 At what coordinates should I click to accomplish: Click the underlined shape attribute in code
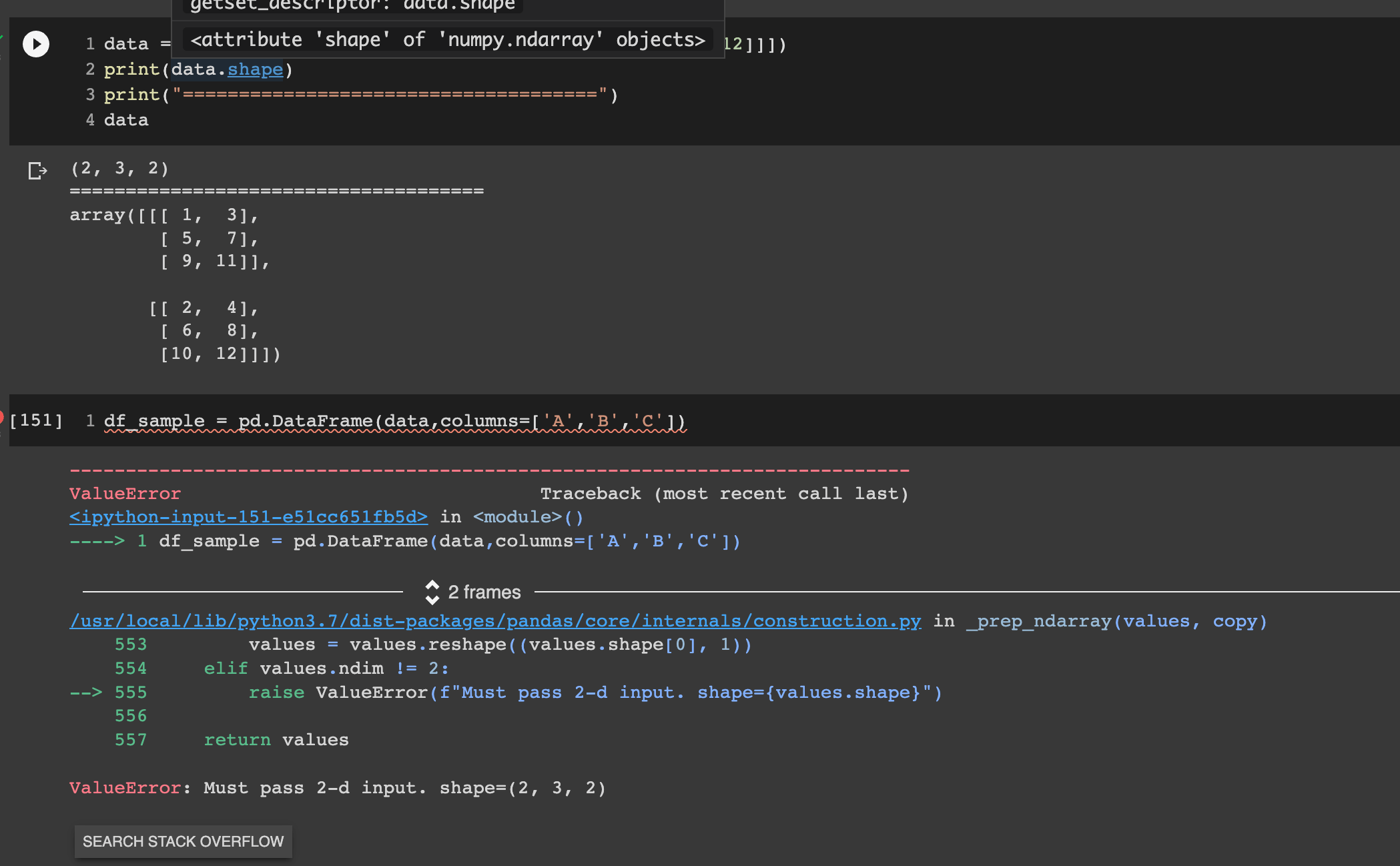point(254,69)
